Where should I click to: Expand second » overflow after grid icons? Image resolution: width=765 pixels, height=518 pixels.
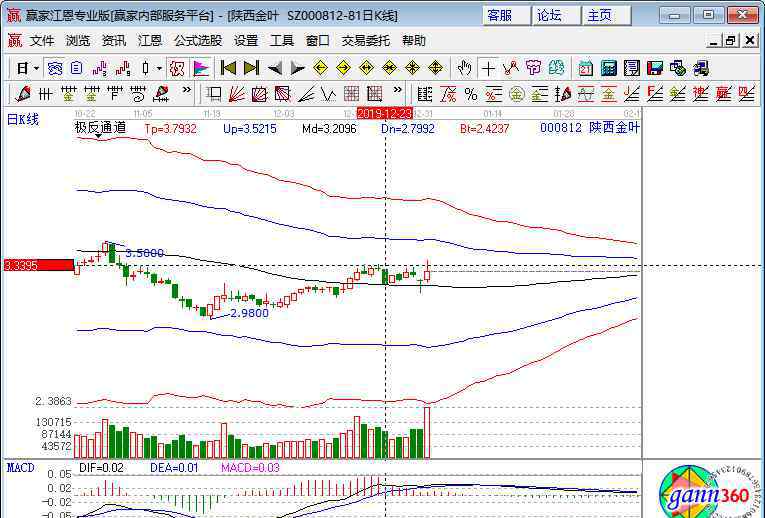(398, 90)
